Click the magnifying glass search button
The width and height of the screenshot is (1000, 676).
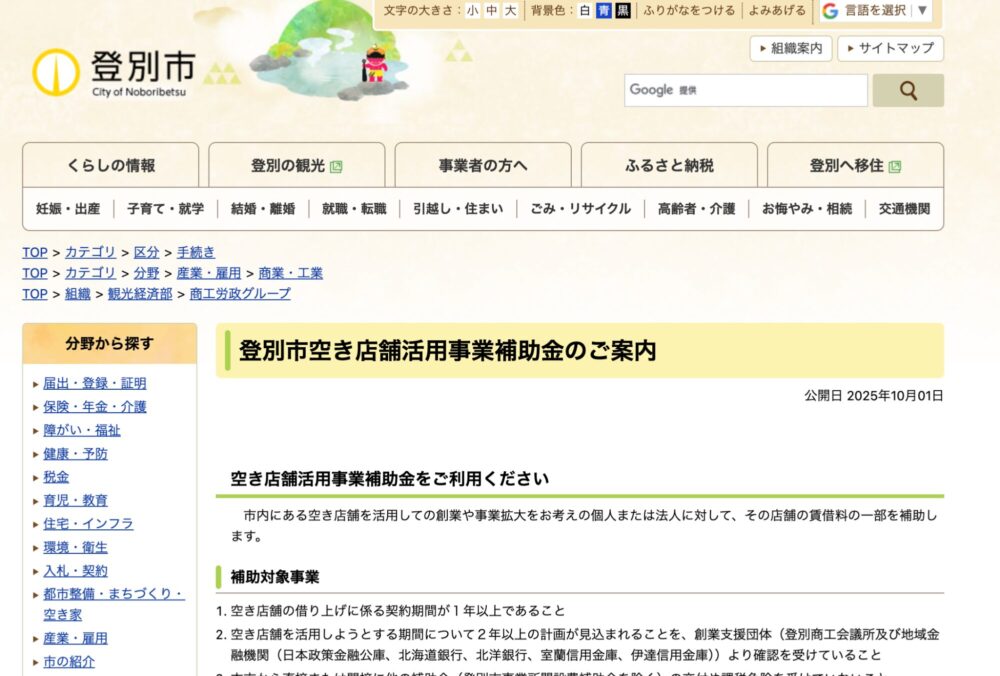pyautogui.click(x=907, y=90)
